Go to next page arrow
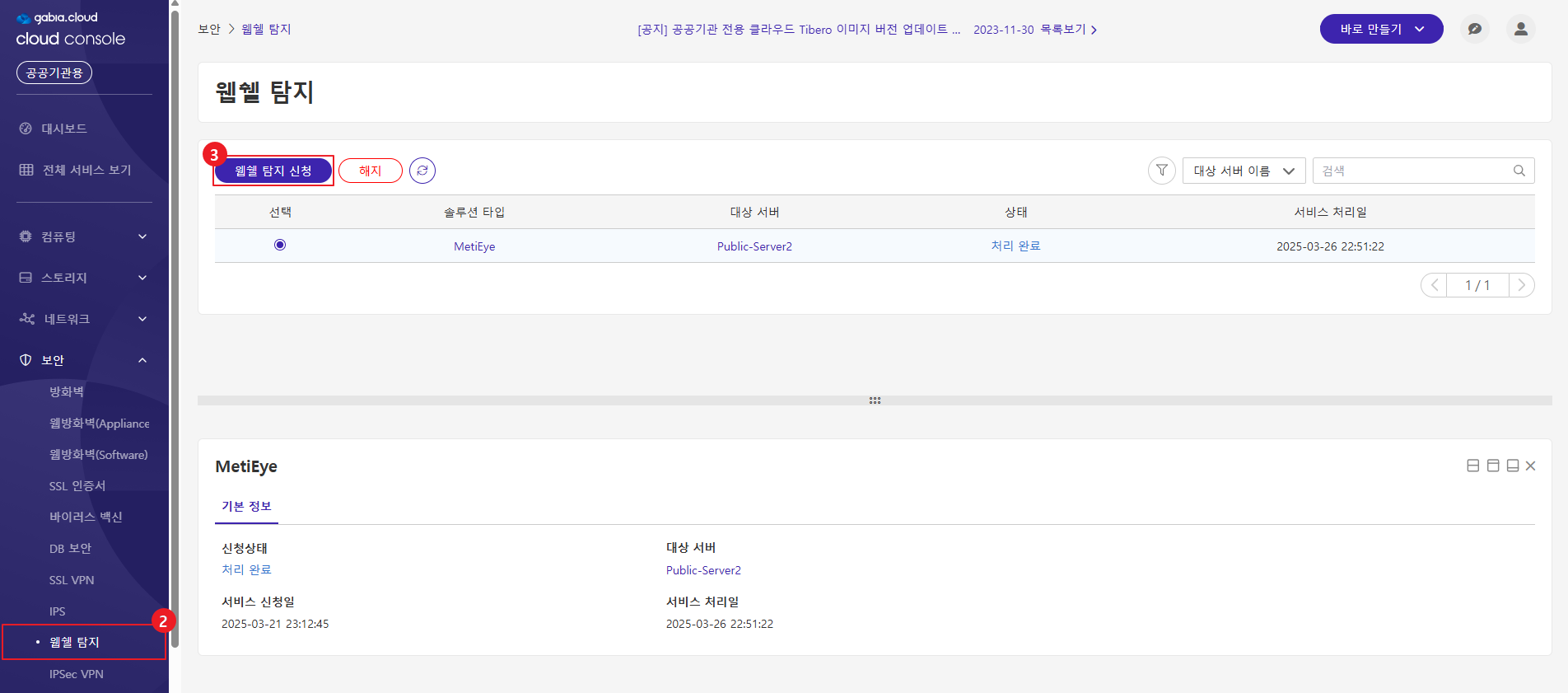The height and width of the screenshot is (693, 1568). [x=1521, y=285]
